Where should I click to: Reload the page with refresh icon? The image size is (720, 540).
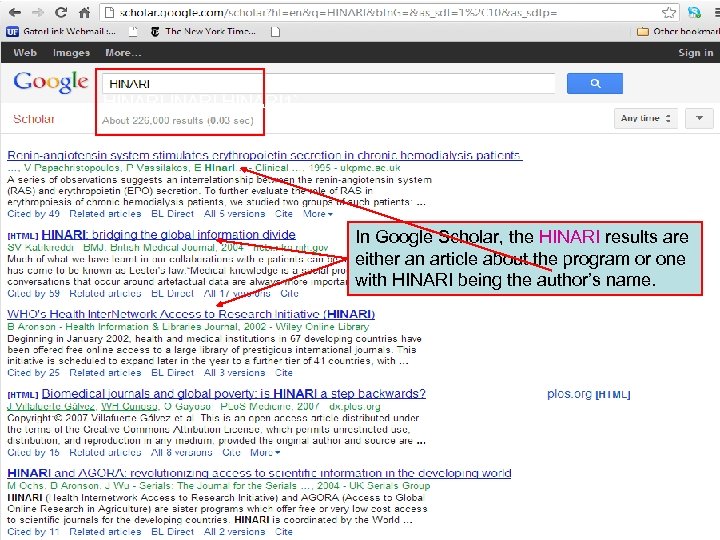[x=61, y=12]
